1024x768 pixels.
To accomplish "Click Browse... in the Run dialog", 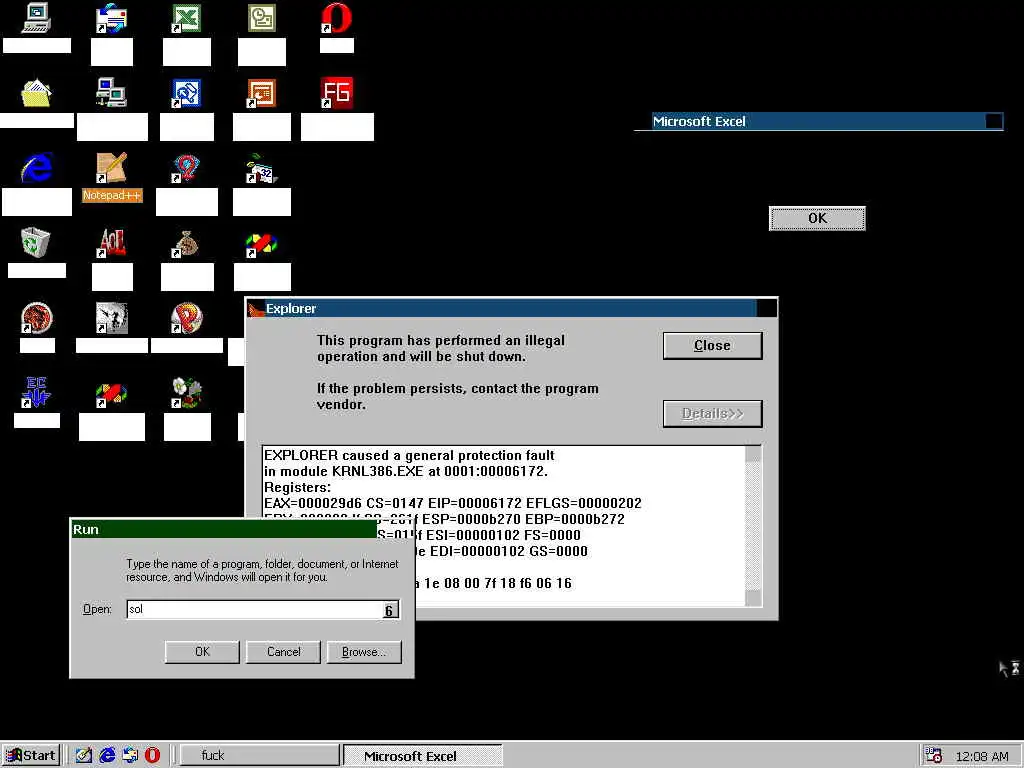I will [364, 652].
